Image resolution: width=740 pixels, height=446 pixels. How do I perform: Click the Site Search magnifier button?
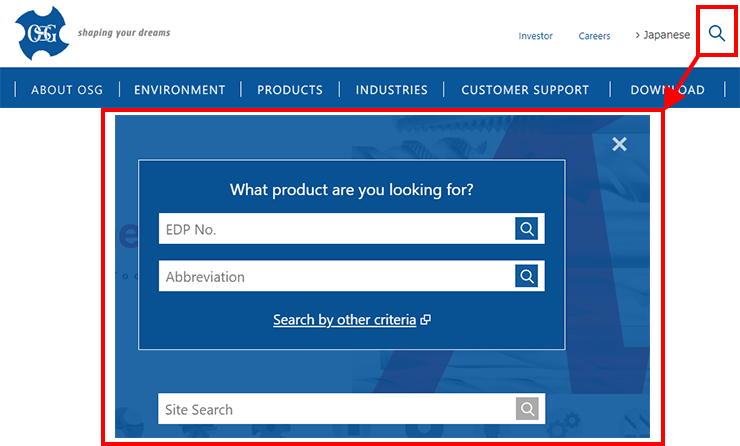click(527, 409)
